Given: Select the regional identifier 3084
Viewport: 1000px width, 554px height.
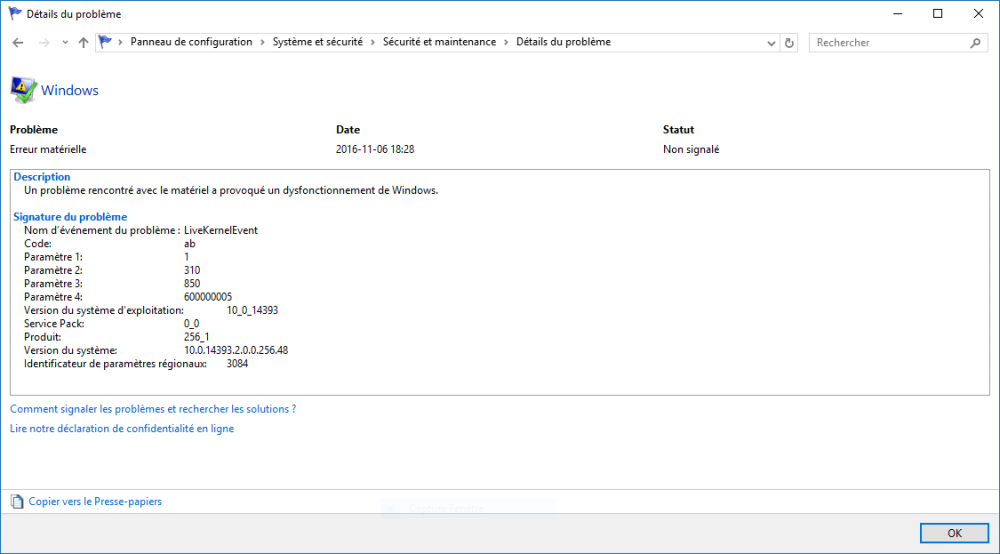Looking at the screenshot, I should 237,364.
